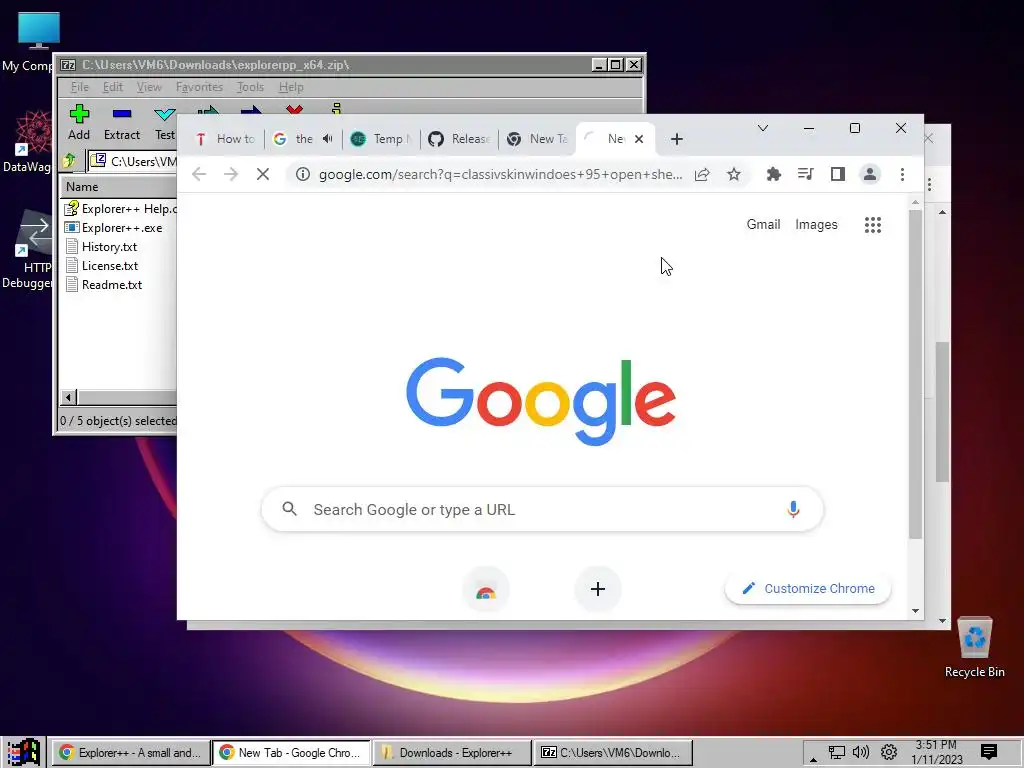Select Explorer++.exe in 7-Zip list
The image size is (1024, 768).
(x=114, y=228)
